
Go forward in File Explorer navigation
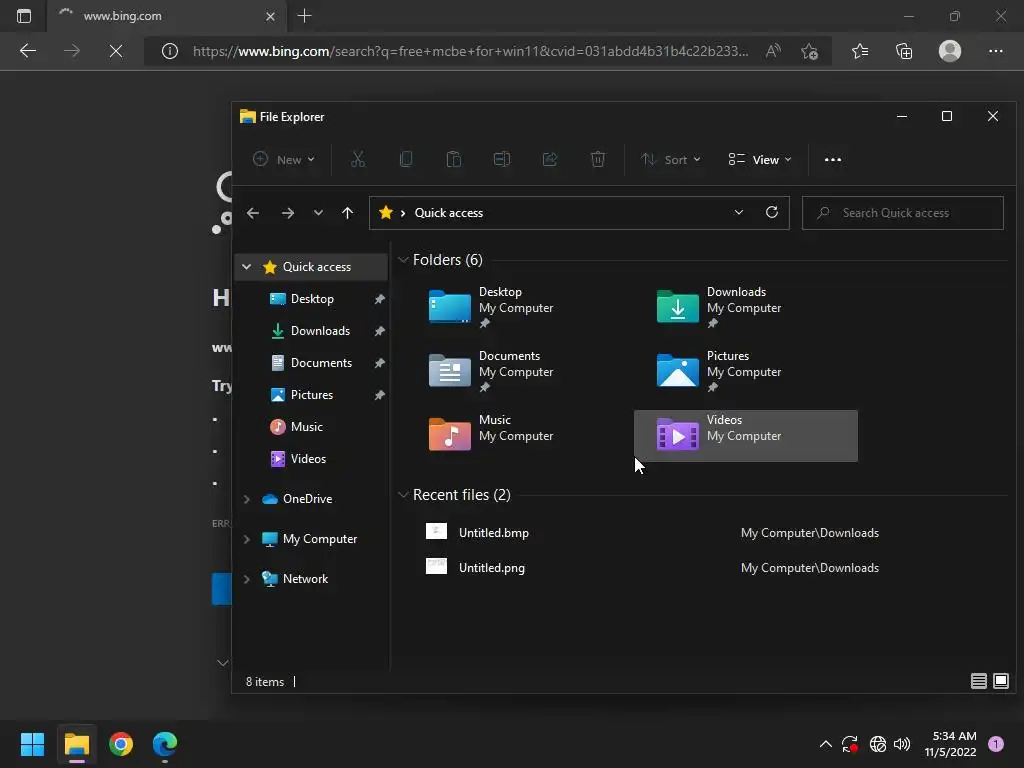[x=287, y=213]
